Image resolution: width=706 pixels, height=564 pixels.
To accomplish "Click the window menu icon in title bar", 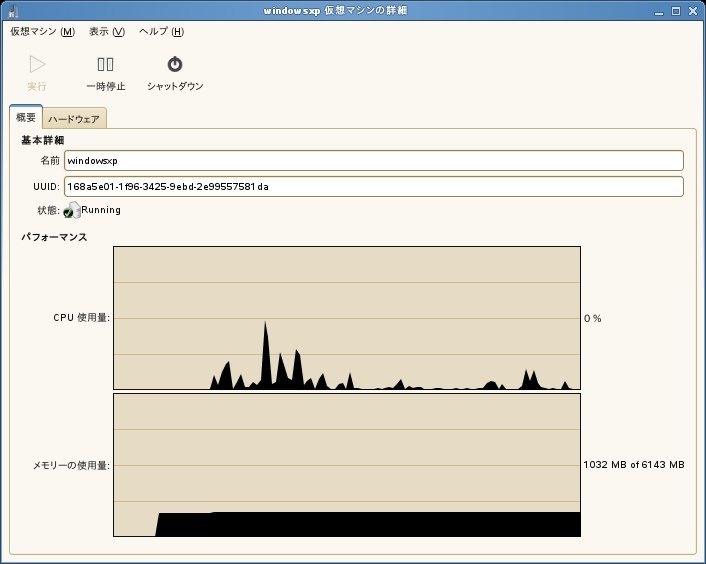I will pos(13,11).
